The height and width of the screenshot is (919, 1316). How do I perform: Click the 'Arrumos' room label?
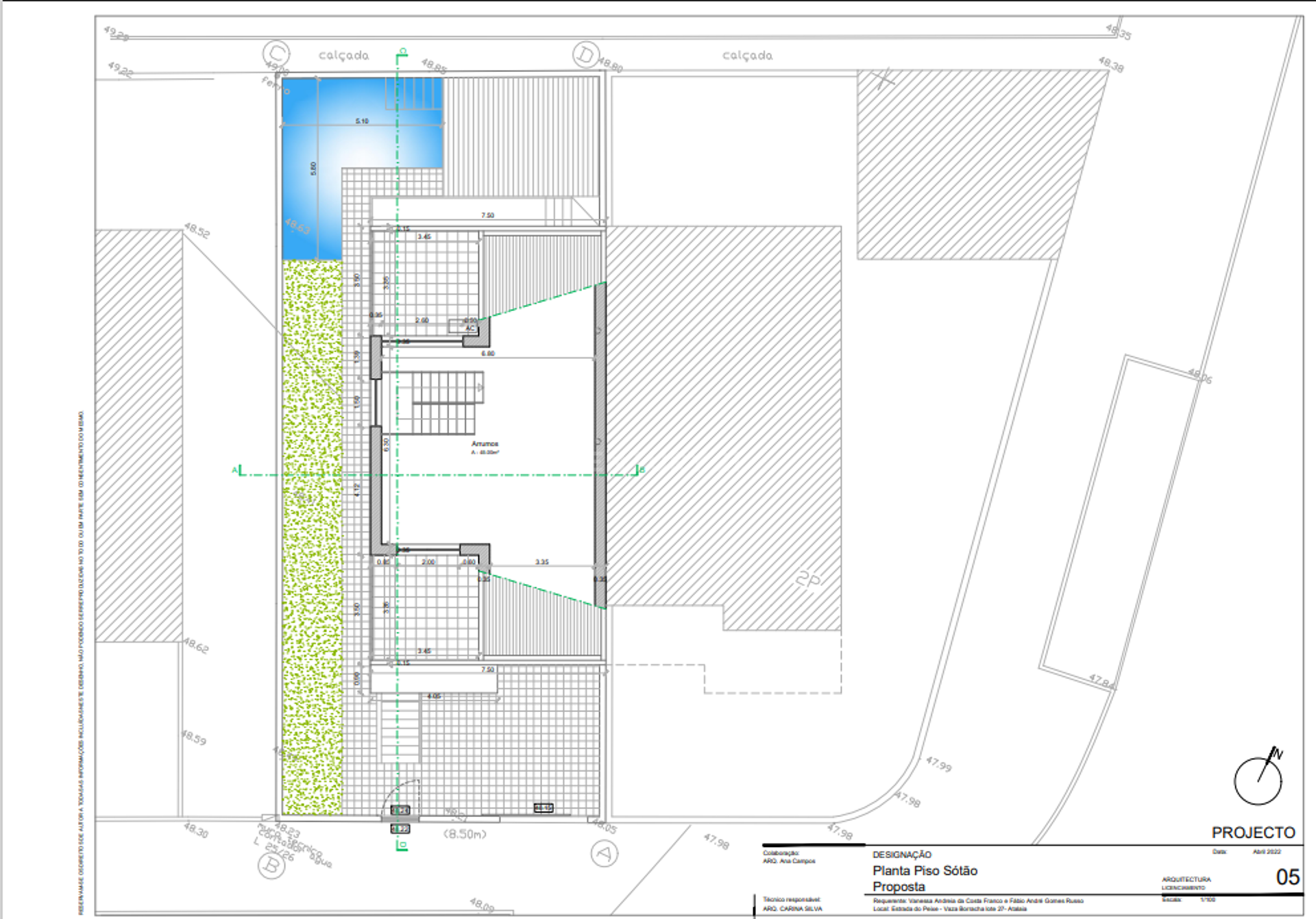(485, 444)
